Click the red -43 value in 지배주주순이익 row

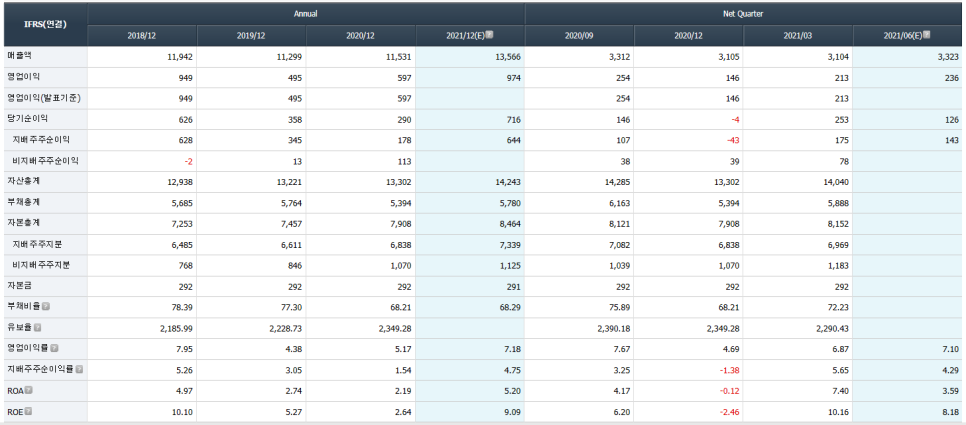pos(732,140)
